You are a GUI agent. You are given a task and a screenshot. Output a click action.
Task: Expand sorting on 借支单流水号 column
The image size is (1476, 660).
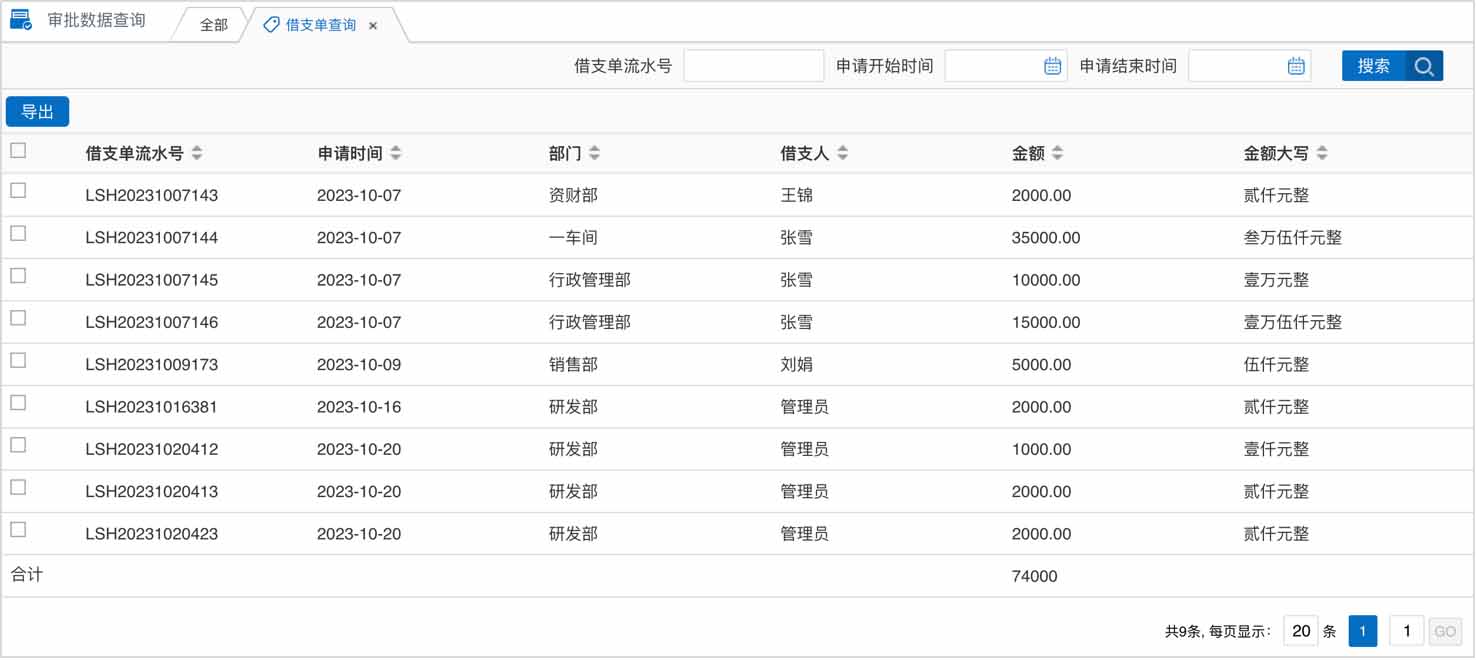click(196, 152)
